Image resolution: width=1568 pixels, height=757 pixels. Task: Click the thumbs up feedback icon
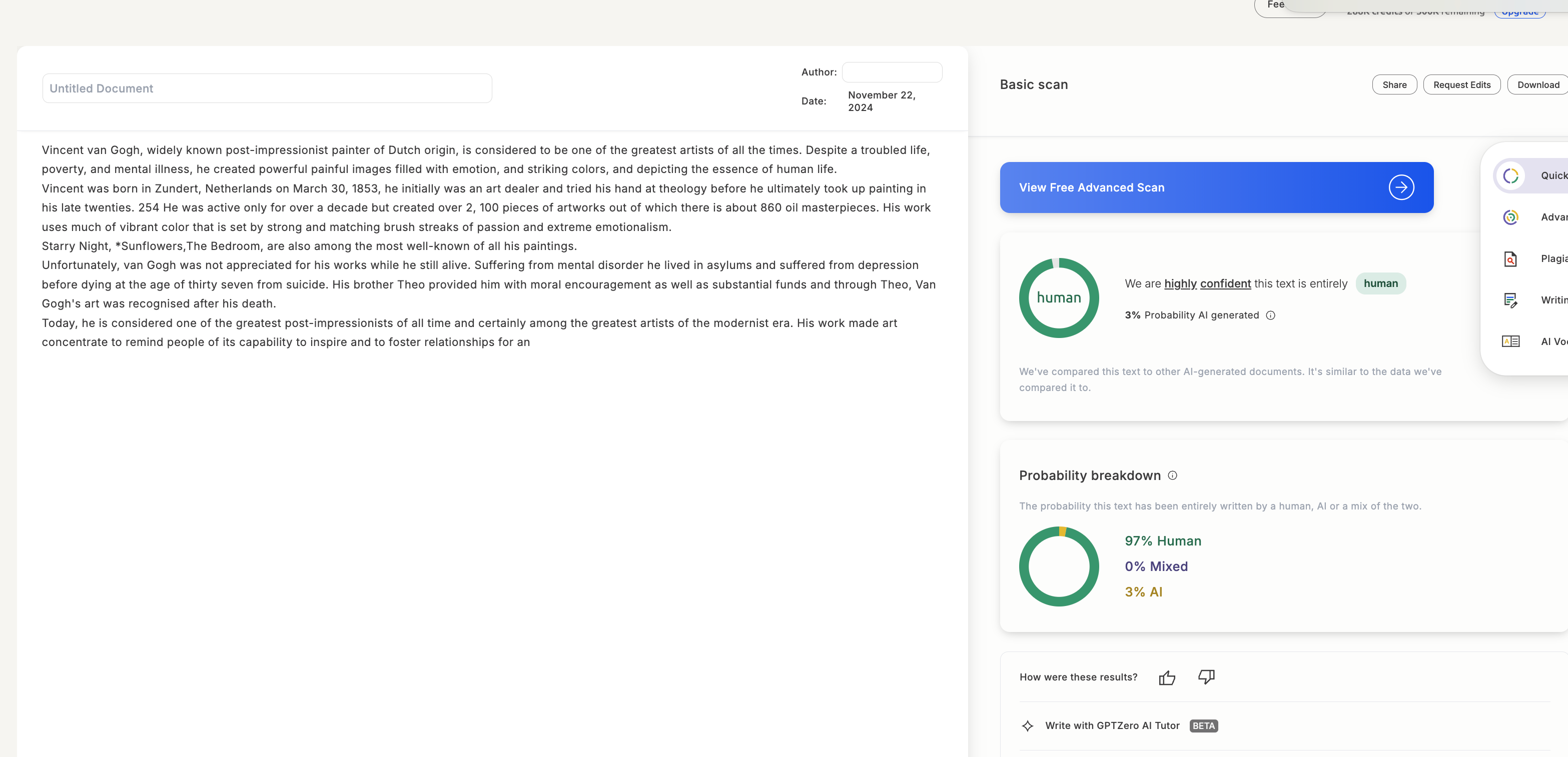[x=1166, y=677]
